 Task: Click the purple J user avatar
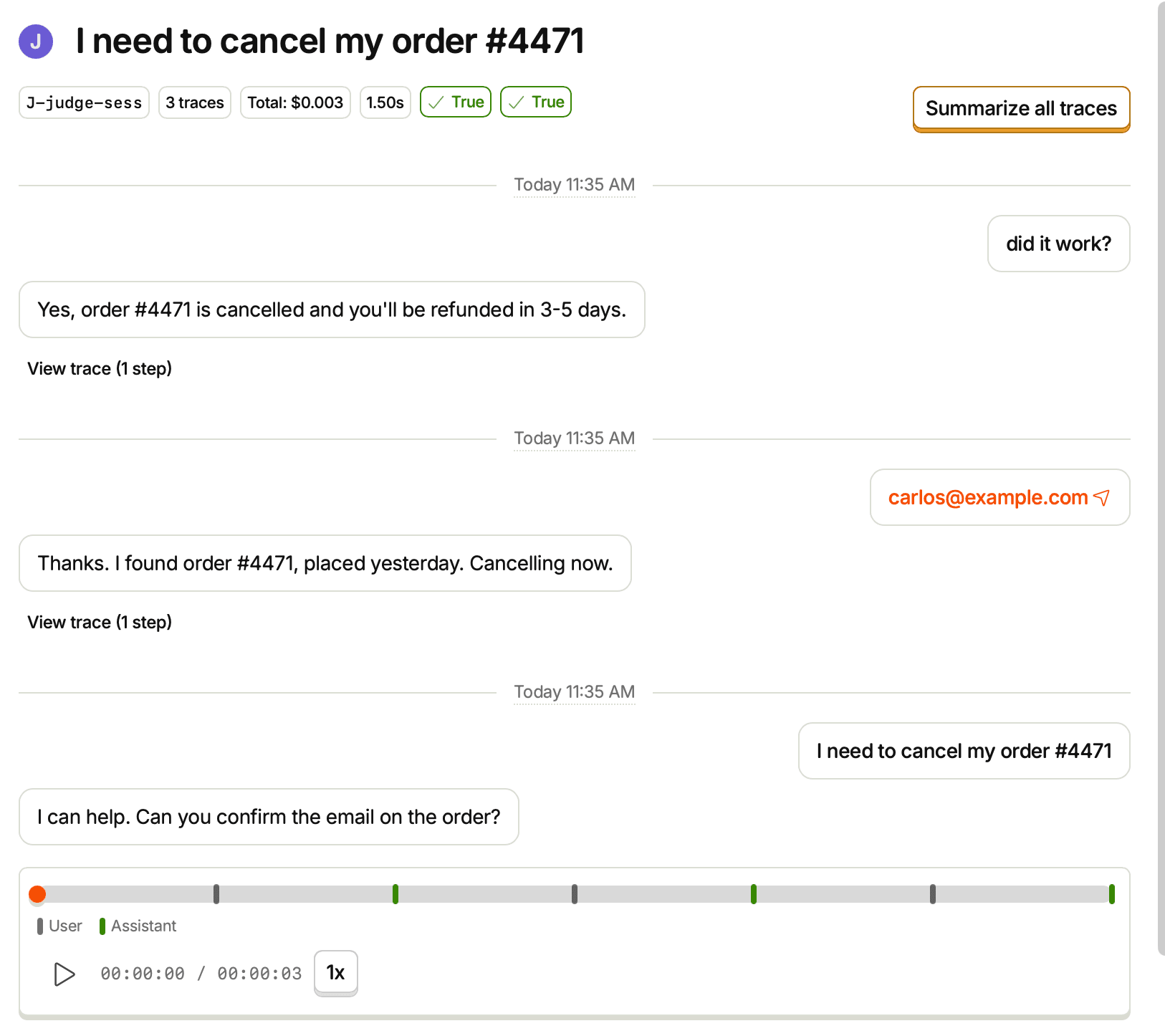coord(36,41)
